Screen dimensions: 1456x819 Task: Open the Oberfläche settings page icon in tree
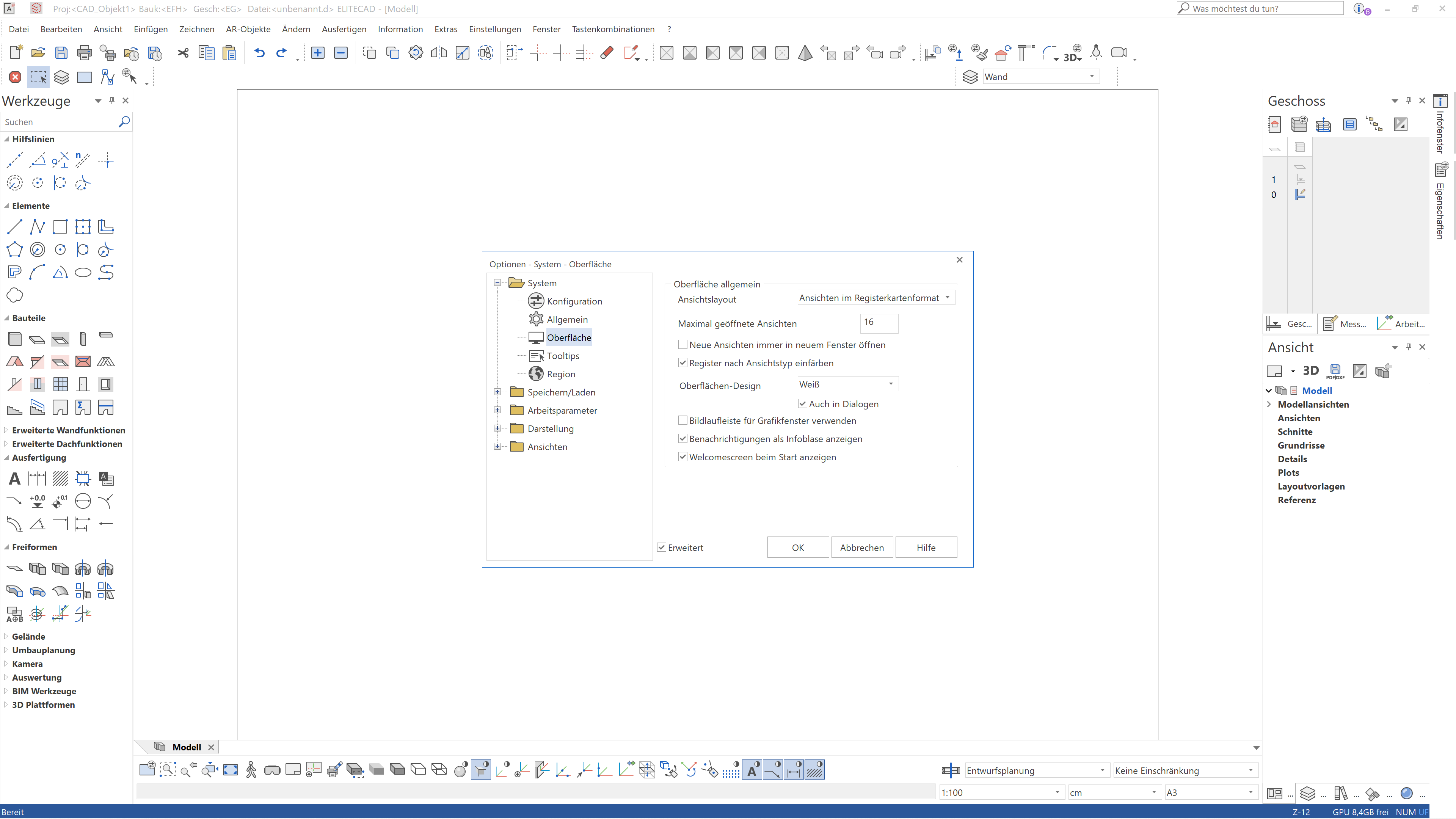tap(536, 337)
